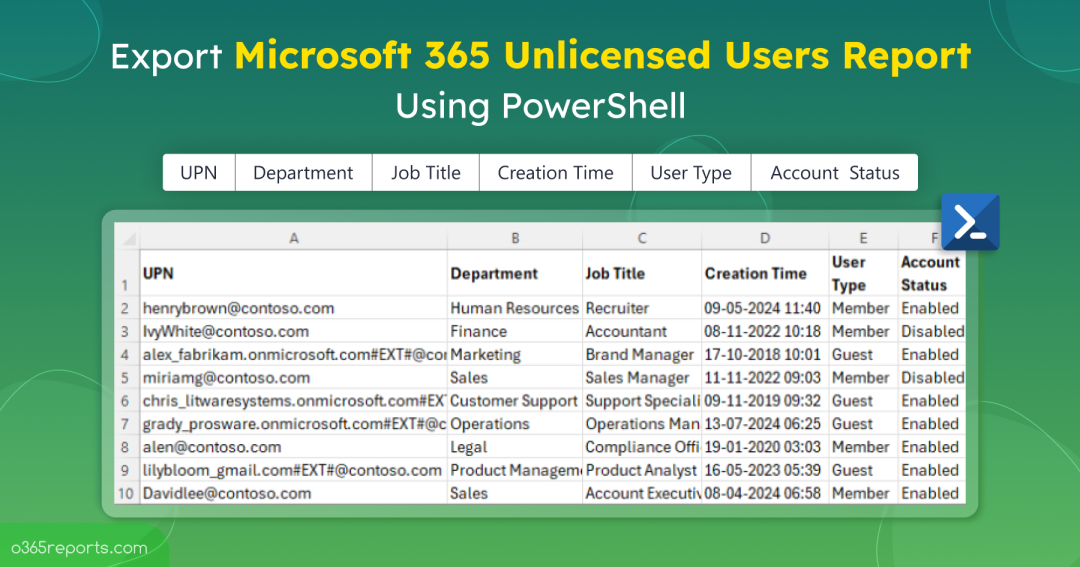Click the Operations department cell
1080x567 pixels.
tap(515, 424)
